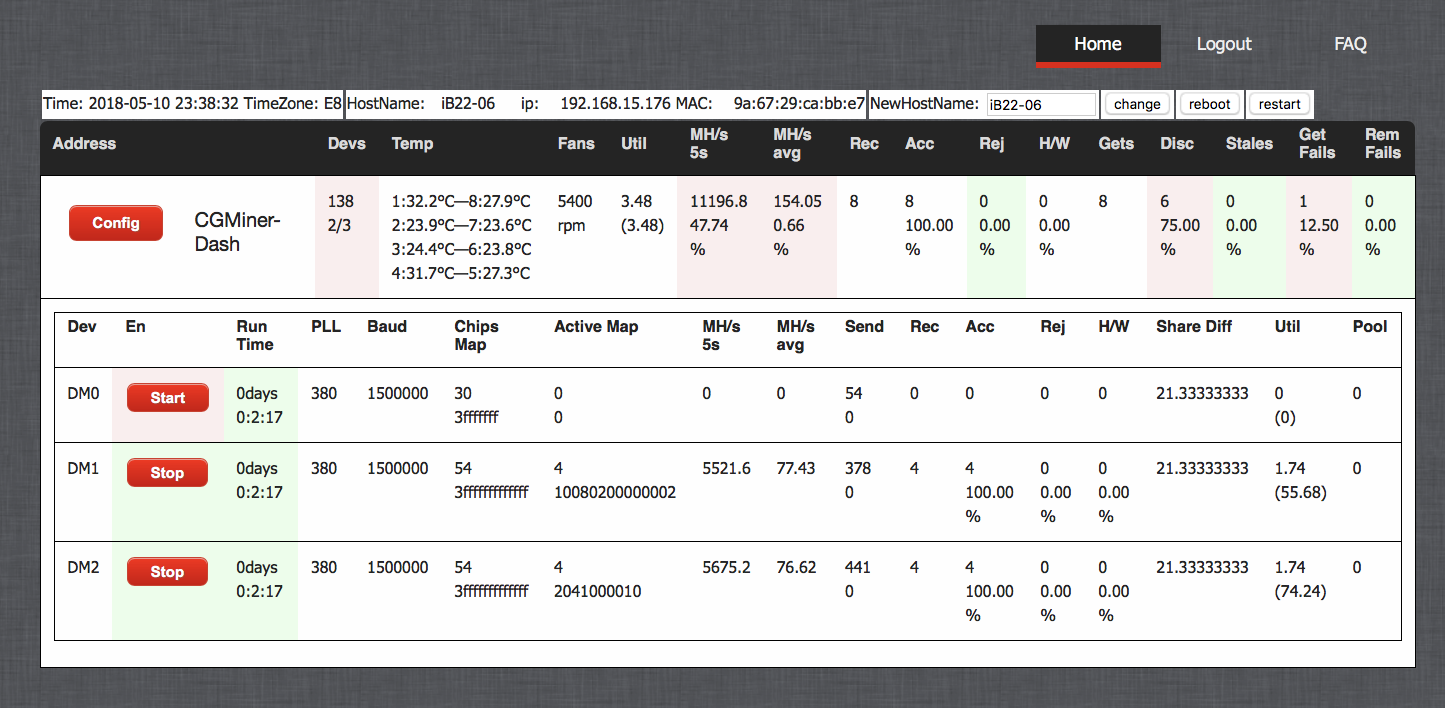Click the Active Map column header
Image resolution: width=1445 pixels, height=708 pixels.
[596, 326]
